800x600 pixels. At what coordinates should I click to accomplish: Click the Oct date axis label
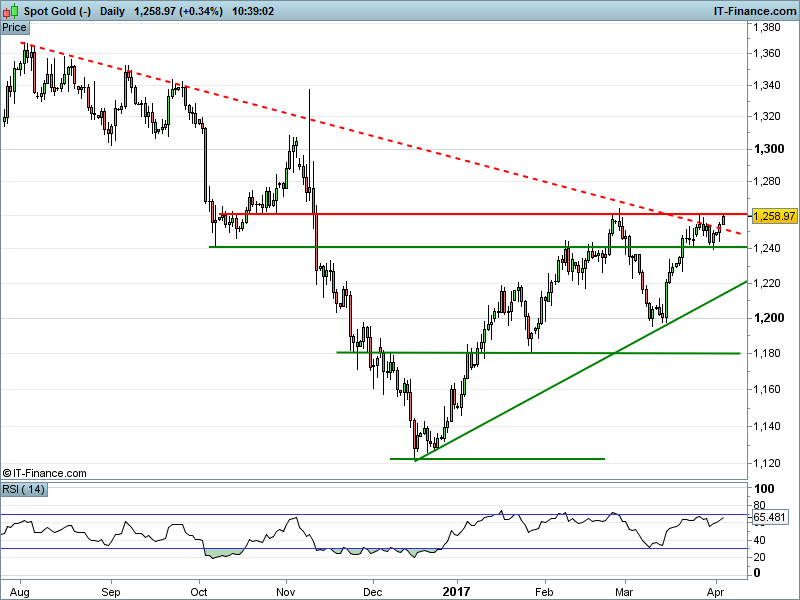pos(199,592)
